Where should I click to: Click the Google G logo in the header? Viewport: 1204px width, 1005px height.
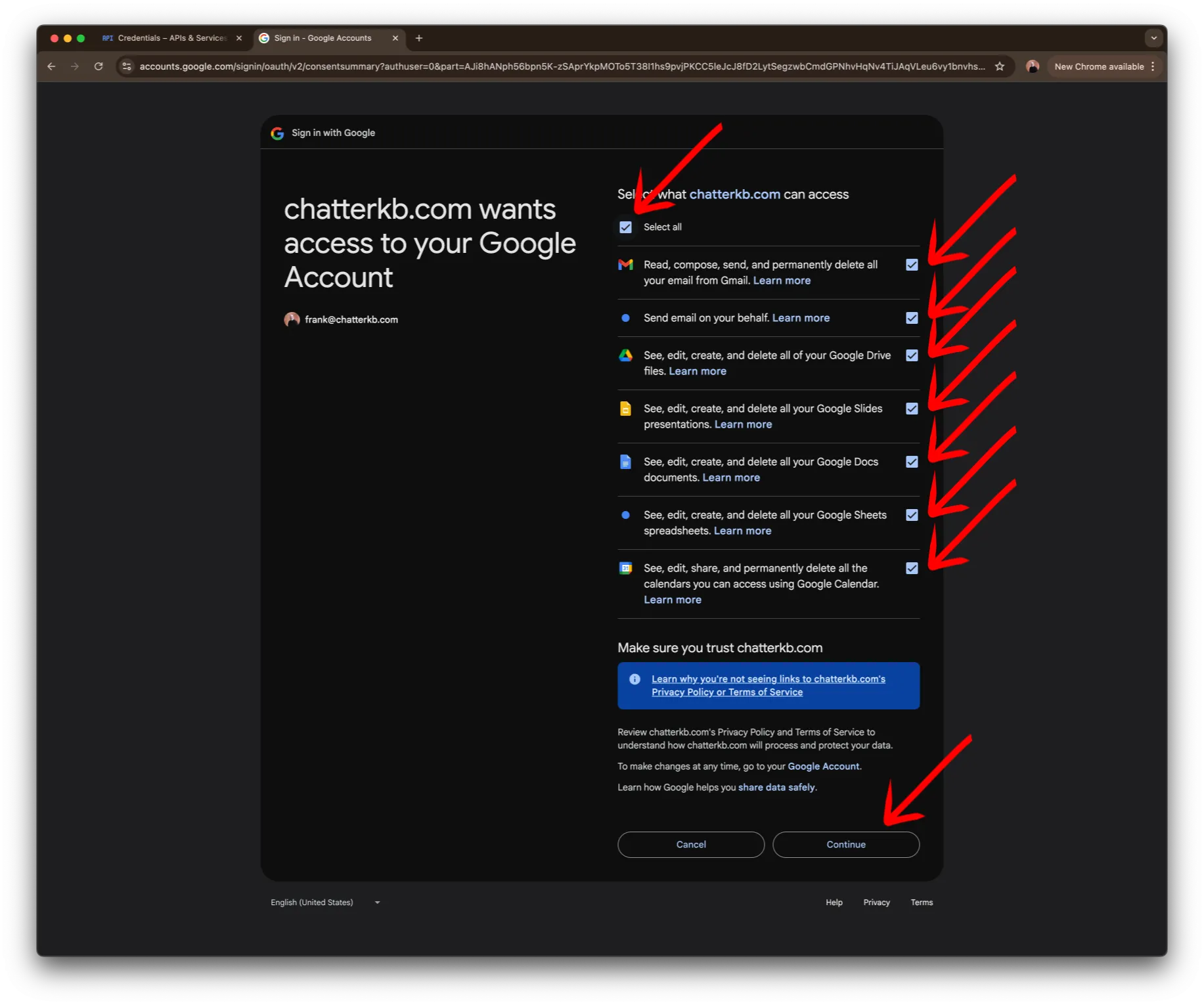point(277,133)
